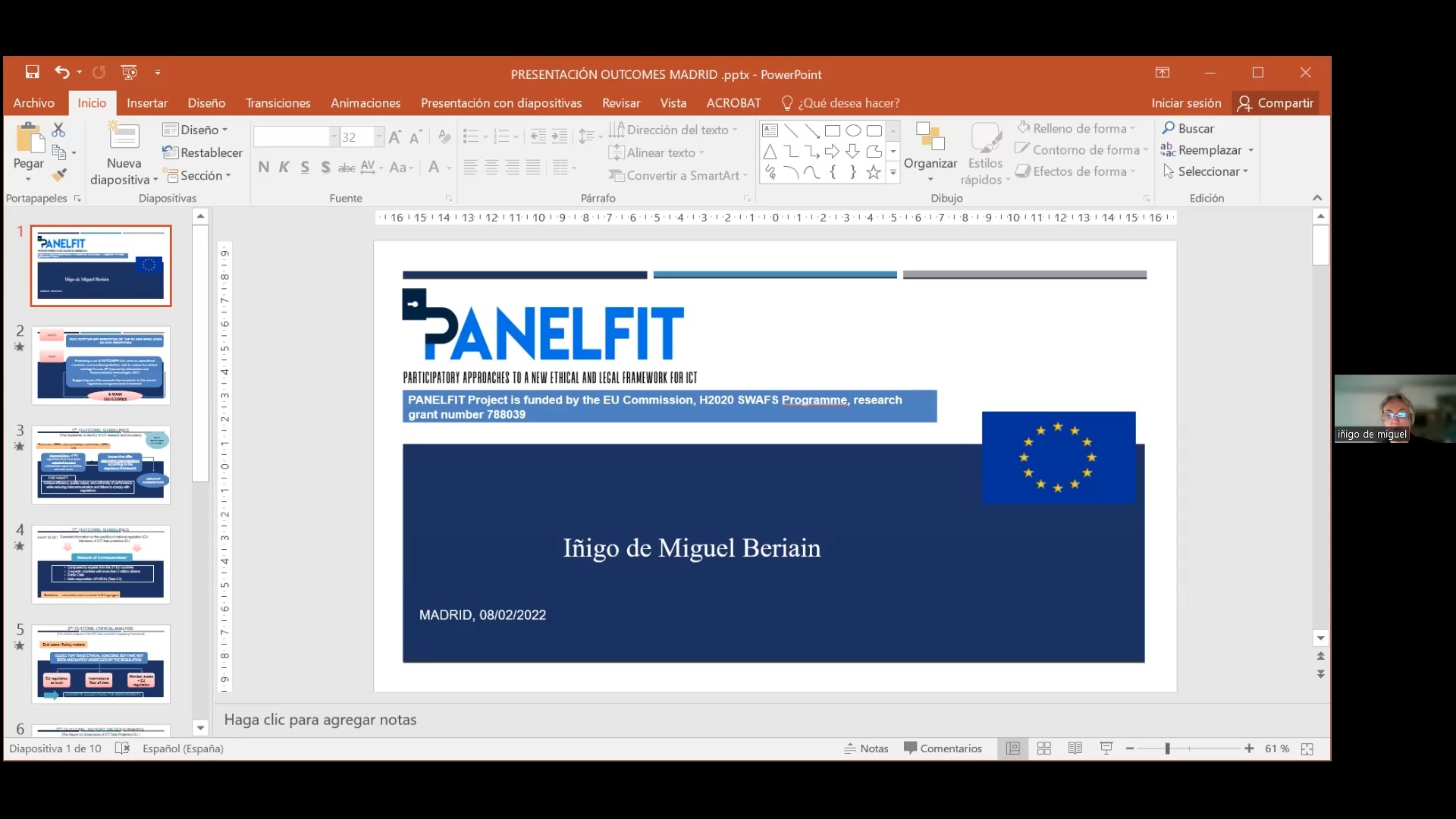Toggle underline formatting
This screenshot has height=819, width=1456.
[x=305, y=168]
